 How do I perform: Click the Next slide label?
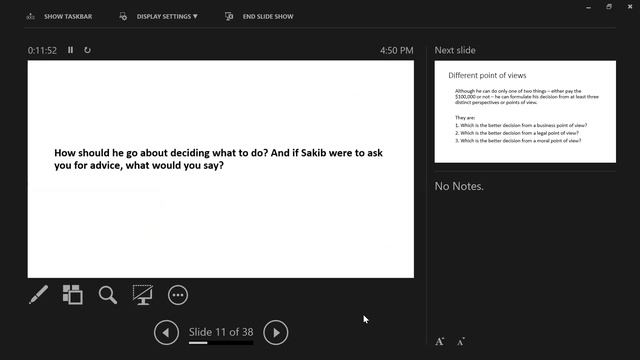[x=455, y=50]
